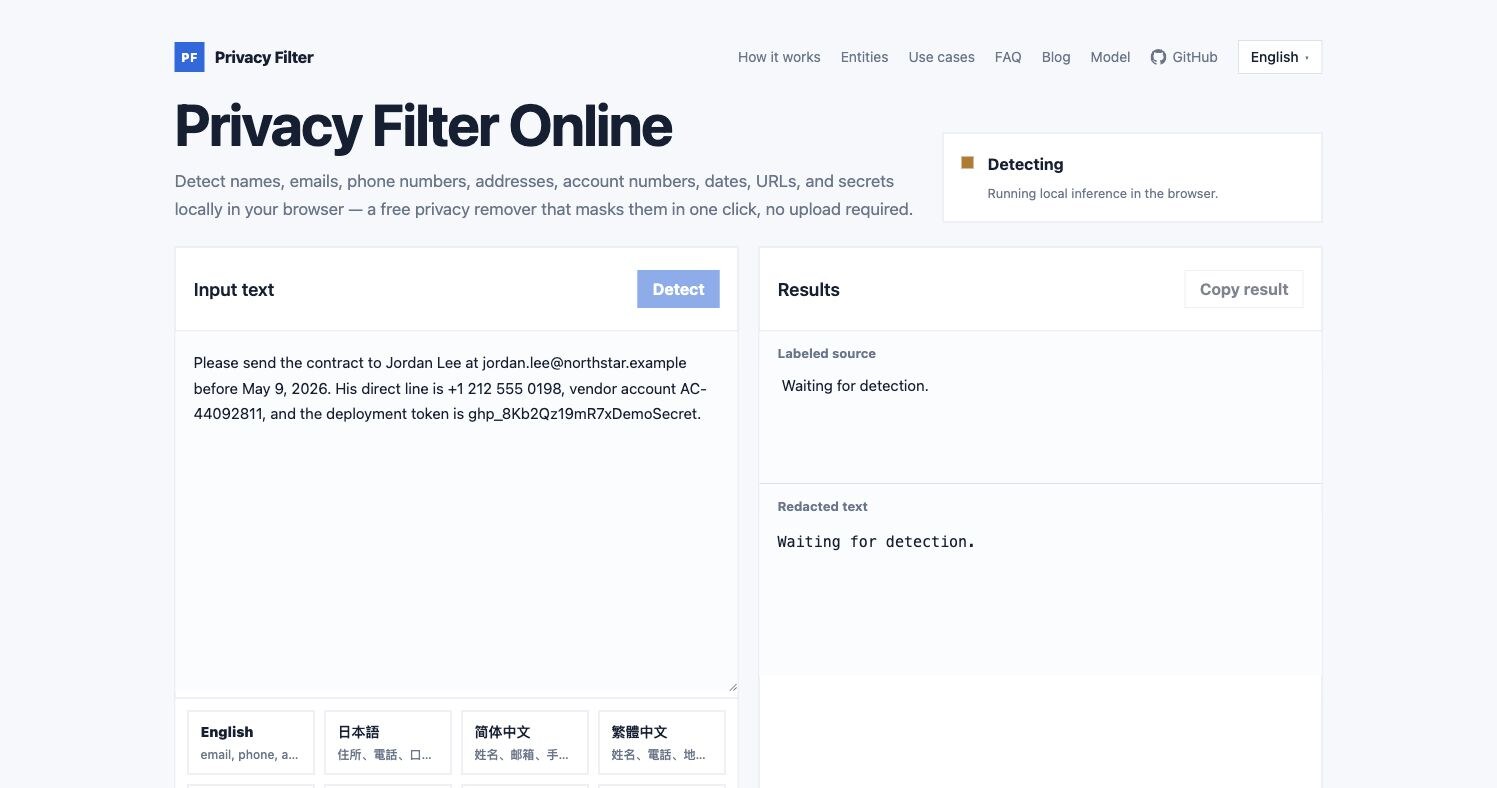Click the Detecting status indicator square
Screen dimensions: 1497x788
click(x=967, y=163)
